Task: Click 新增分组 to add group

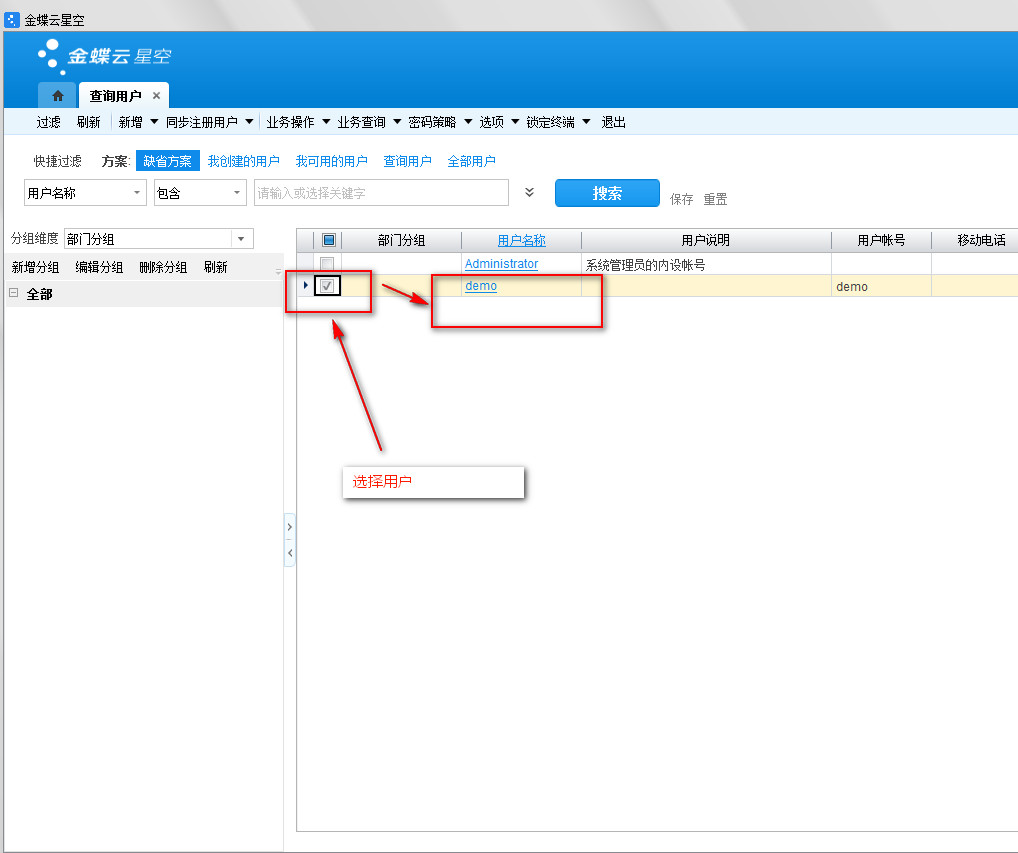Action: click(x=35, y=267)
